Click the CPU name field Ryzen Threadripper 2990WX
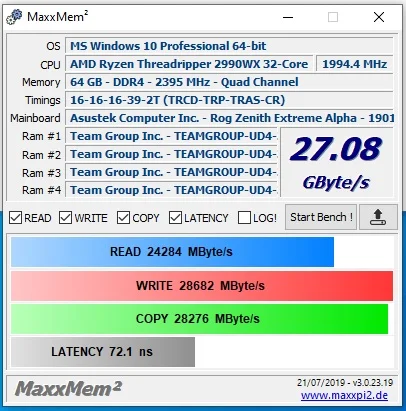 coord(189,64)
